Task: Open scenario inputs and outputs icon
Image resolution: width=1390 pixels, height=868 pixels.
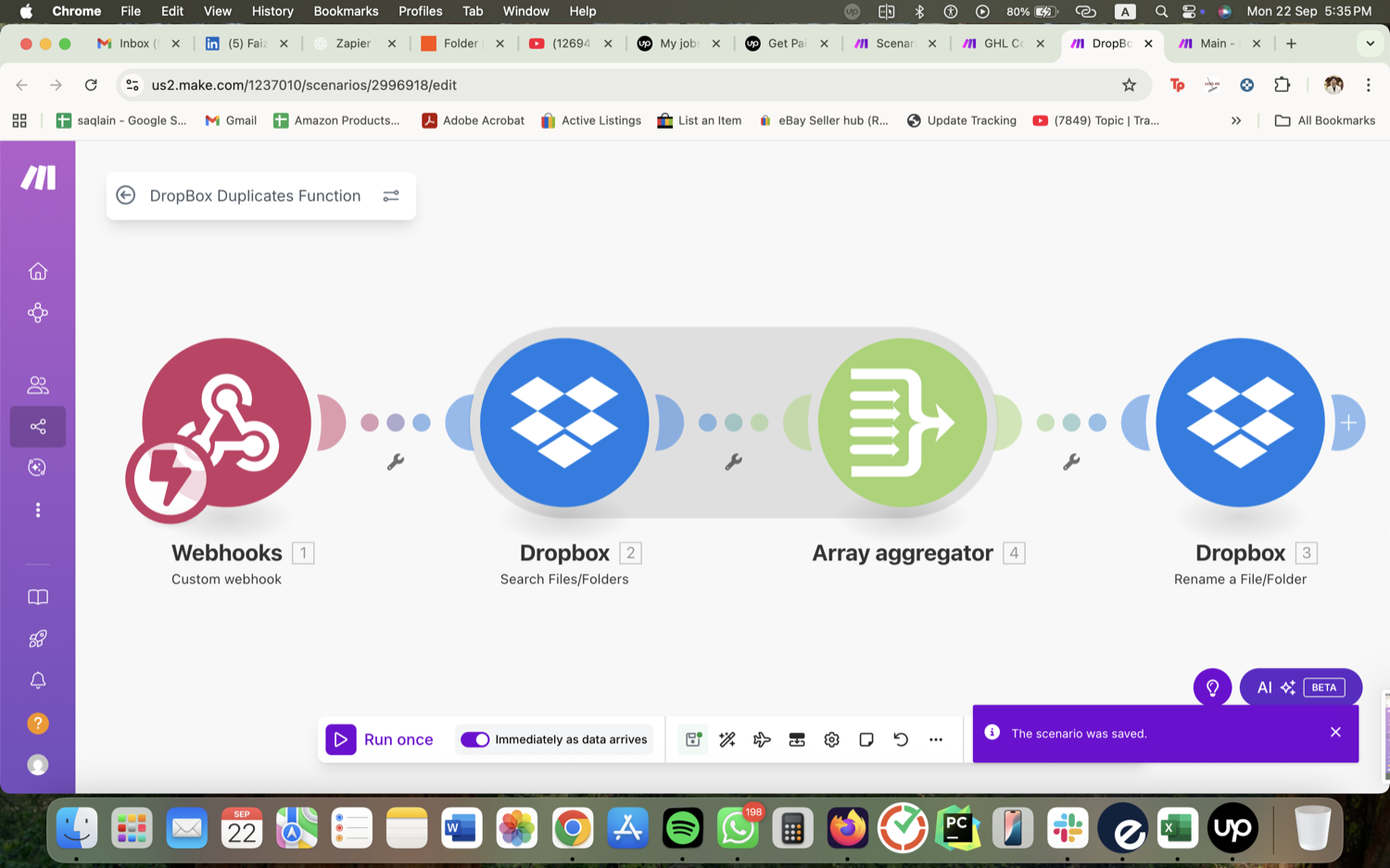Action: (x=797, y=739)
